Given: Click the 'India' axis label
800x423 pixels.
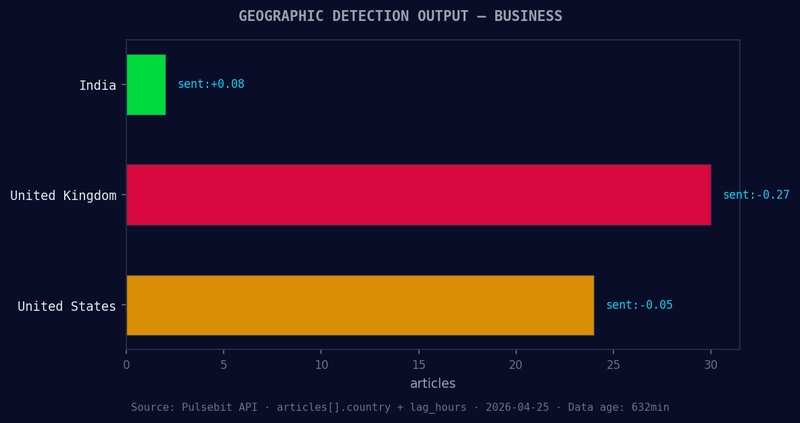Looking at the screenshot, I should pyautogui.click(x=97, y=85).
